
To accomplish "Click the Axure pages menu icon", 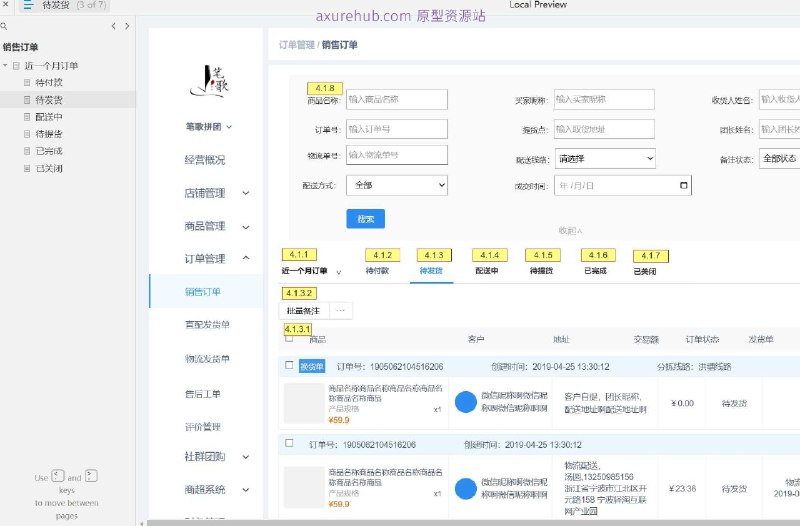I will 28,5.
